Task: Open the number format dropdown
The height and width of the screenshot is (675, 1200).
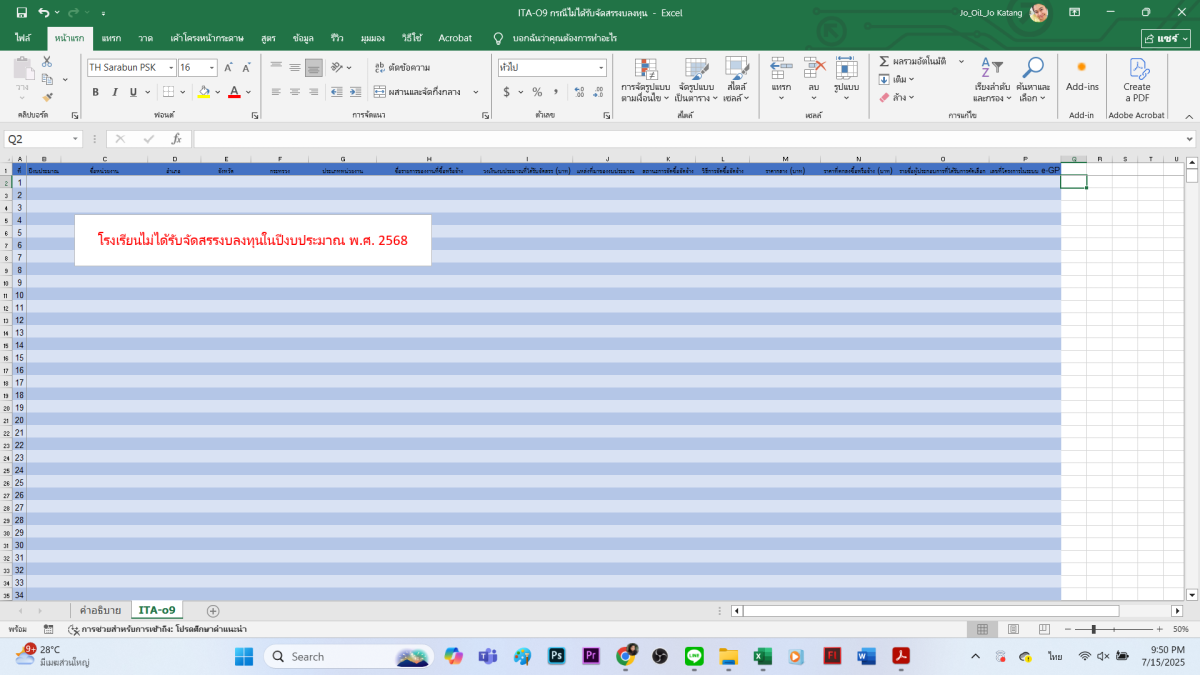Action: (601, 68)
